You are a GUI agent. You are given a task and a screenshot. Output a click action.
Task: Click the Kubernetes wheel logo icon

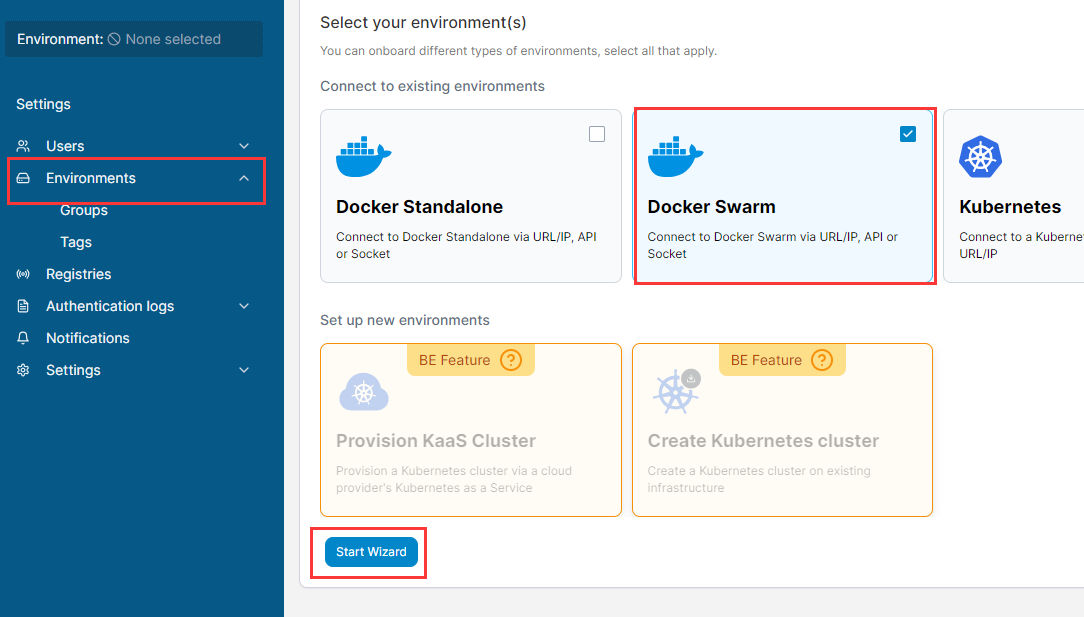pyautogui.click(x=980, y=157)
